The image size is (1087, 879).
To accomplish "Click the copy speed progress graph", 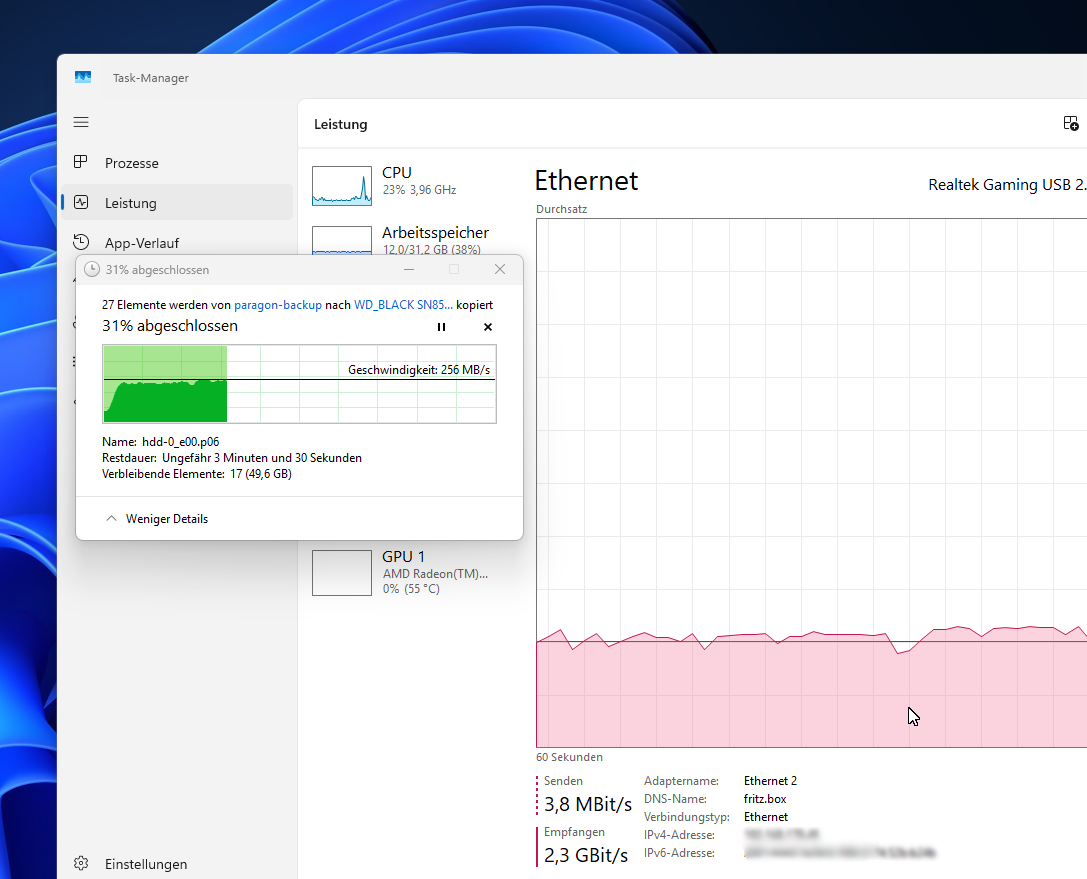I will coord(299,383).
